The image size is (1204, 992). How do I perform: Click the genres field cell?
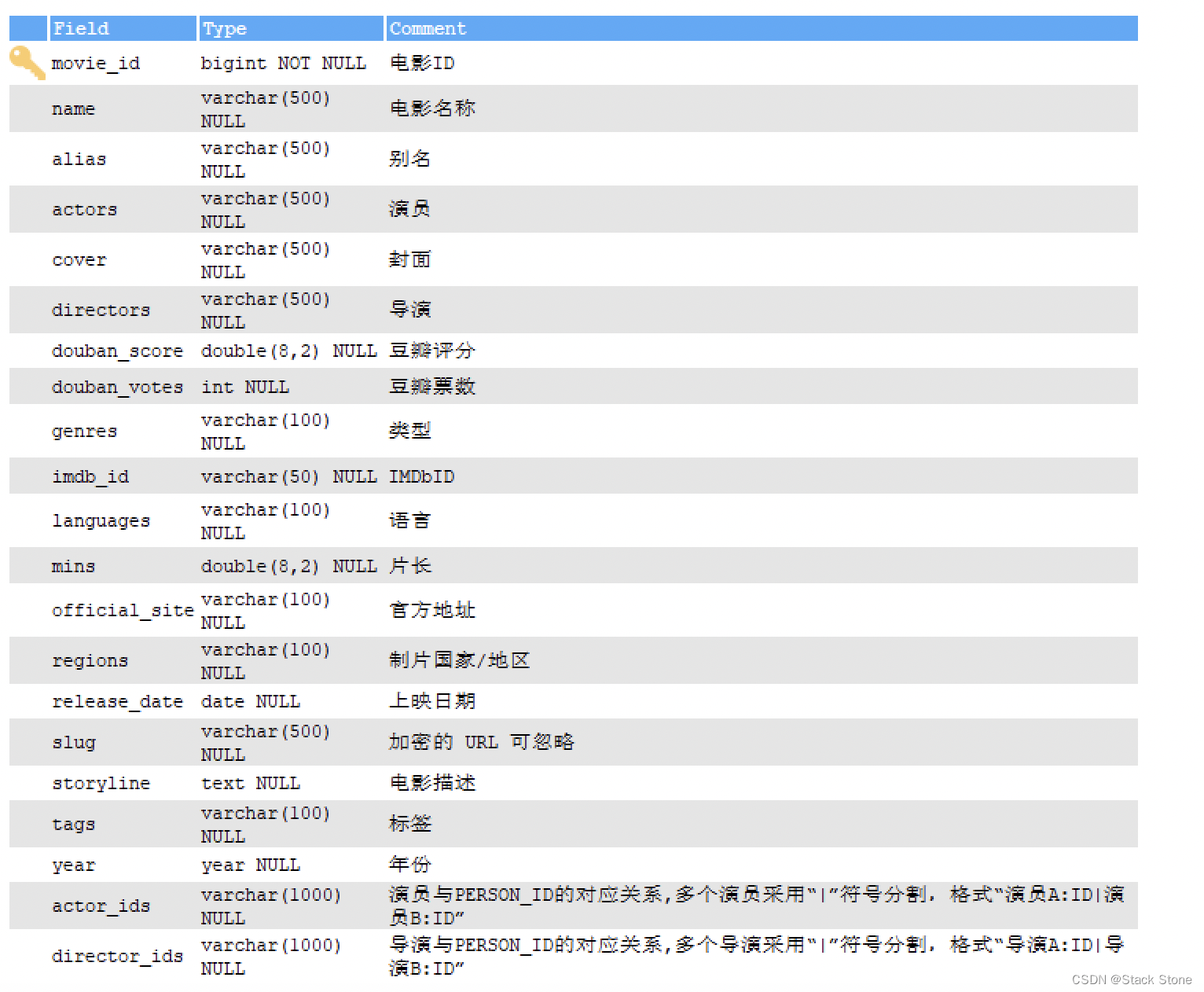[x=84, y=432]
